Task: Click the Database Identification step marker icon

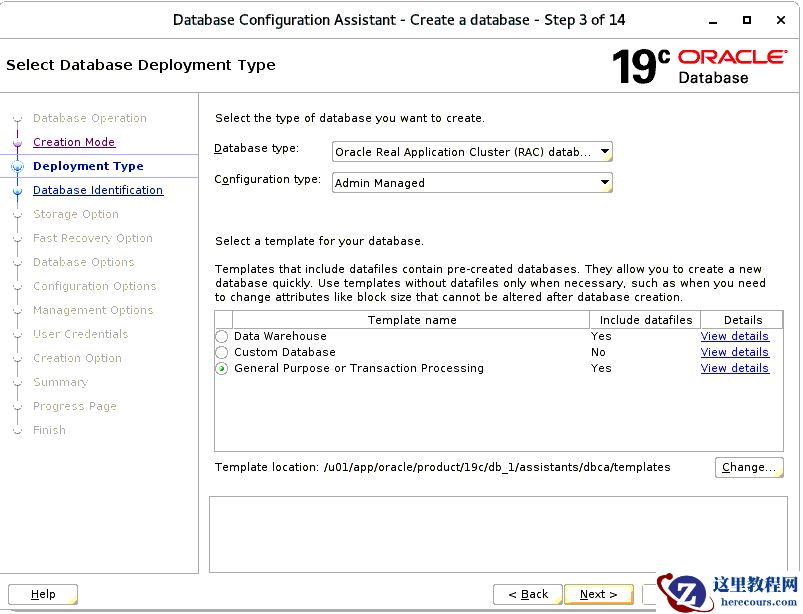Action: click(x=17, y=191)
